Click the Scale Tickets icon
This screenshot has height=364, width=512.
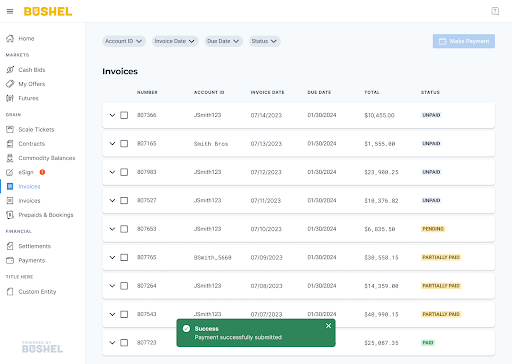pos(10,129)
